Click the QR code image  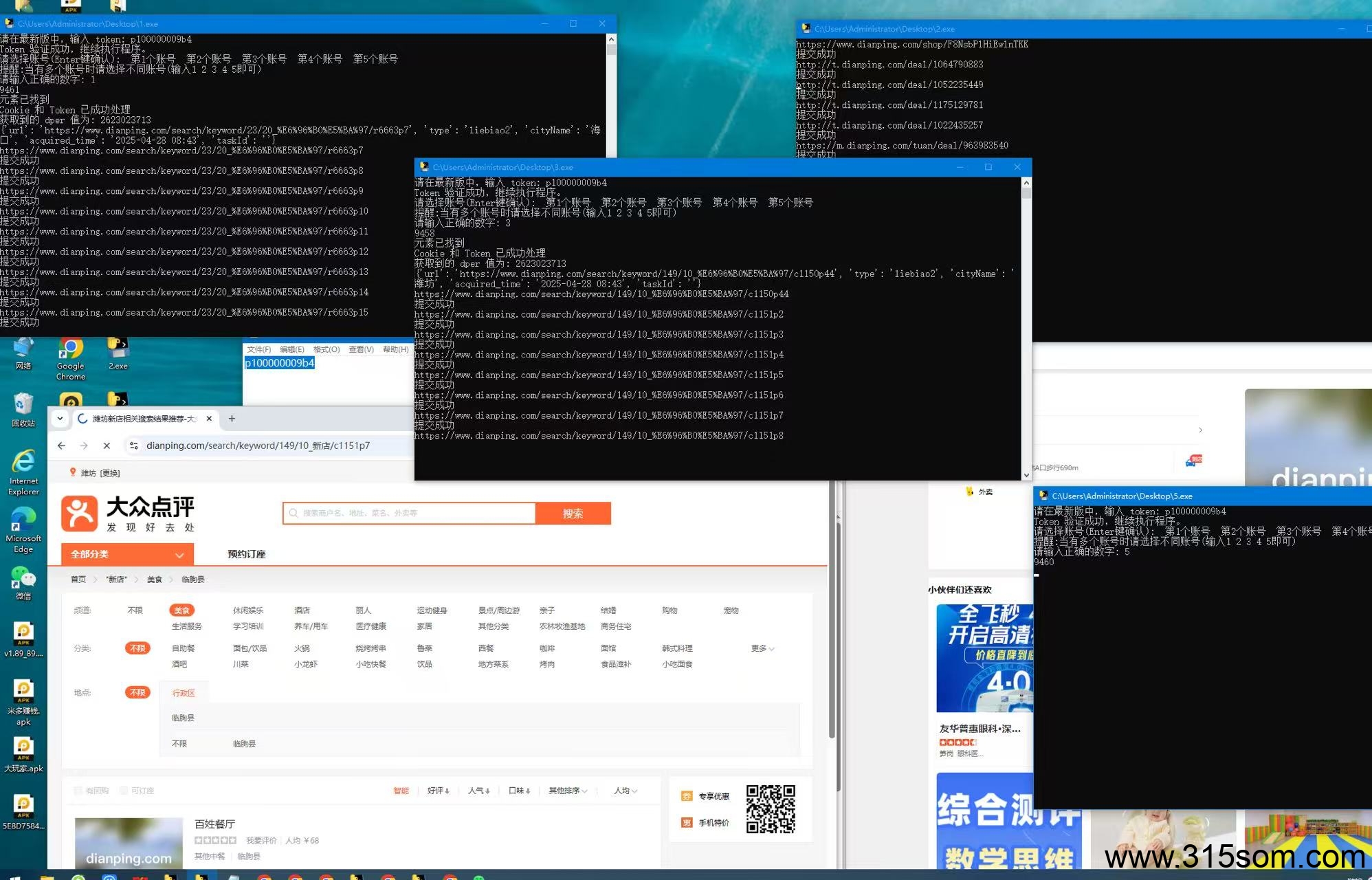point(771,809)
